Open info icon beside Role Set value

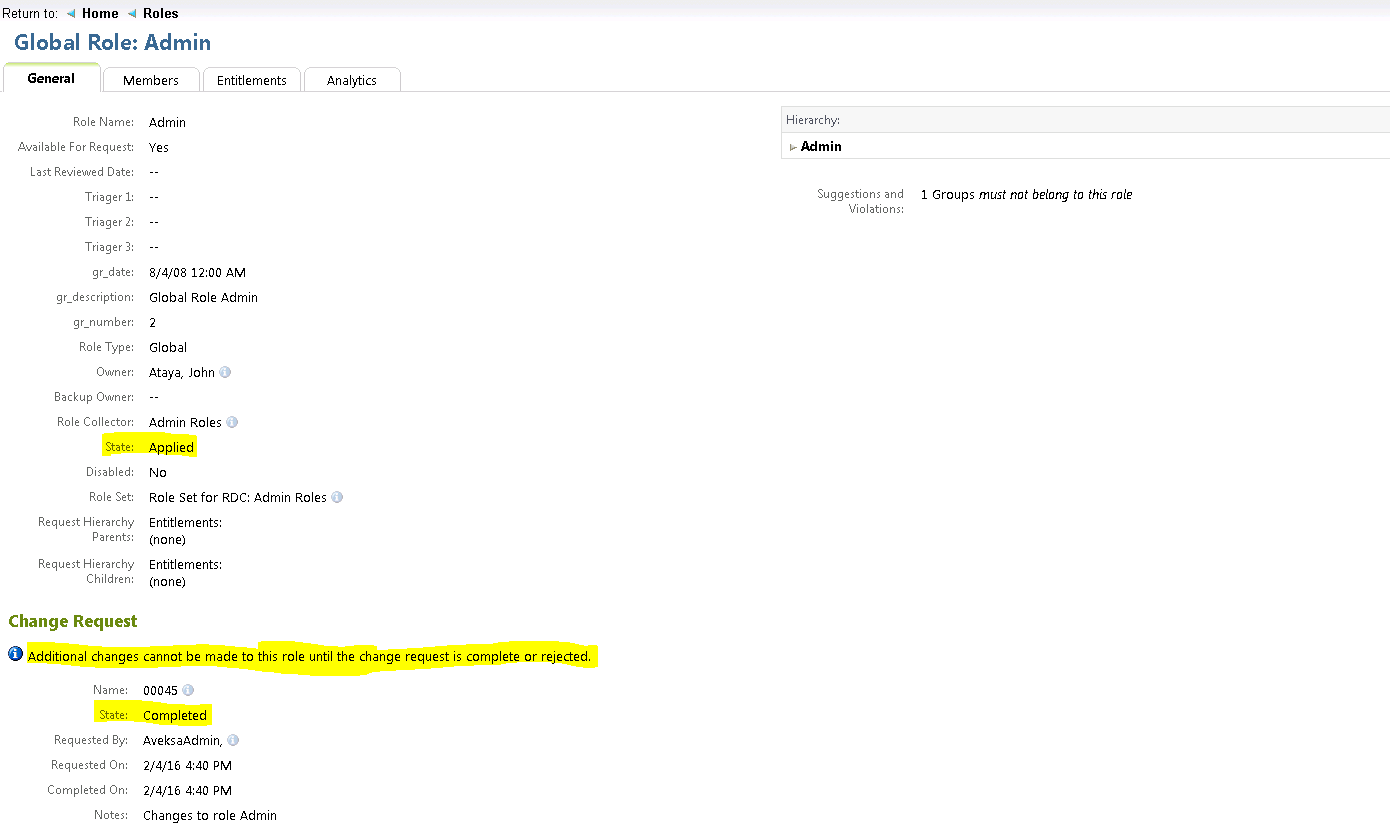tap(337, 497)
